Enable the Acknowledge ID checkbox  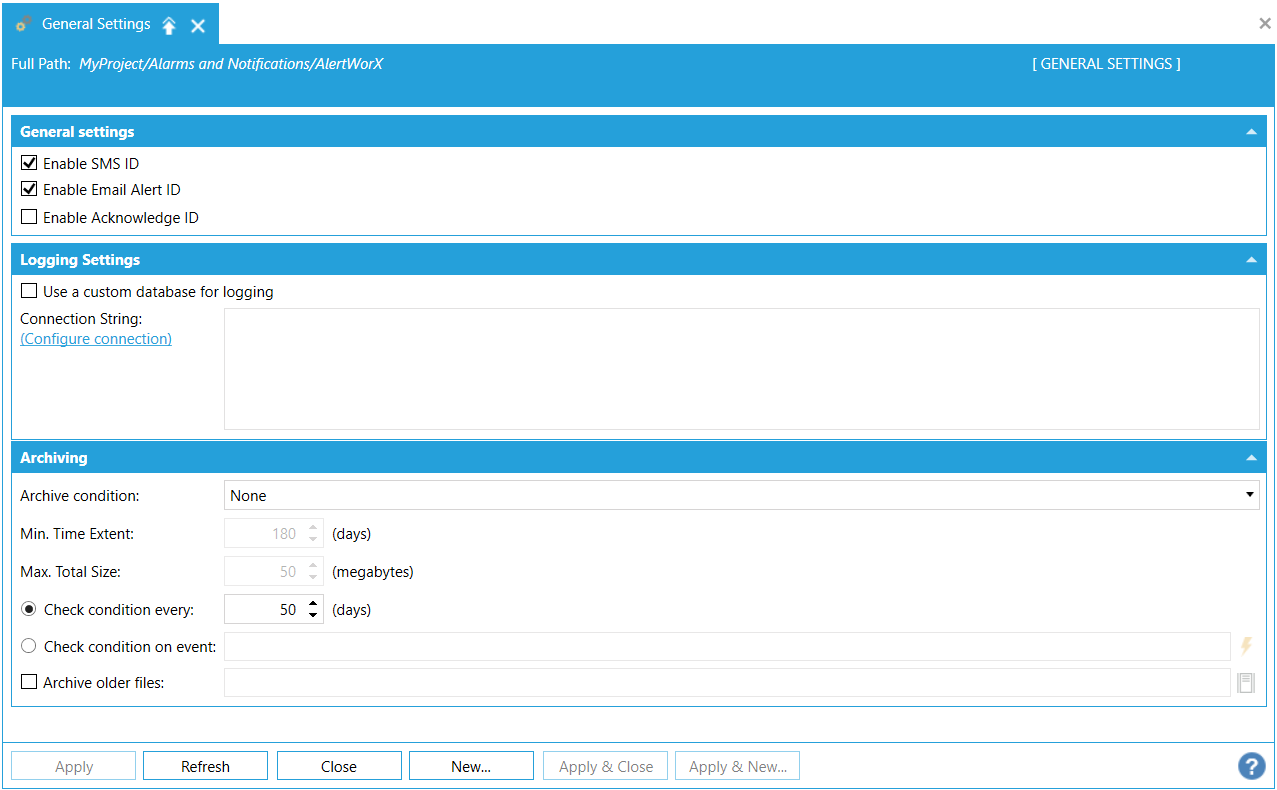(x=29, y=217)
